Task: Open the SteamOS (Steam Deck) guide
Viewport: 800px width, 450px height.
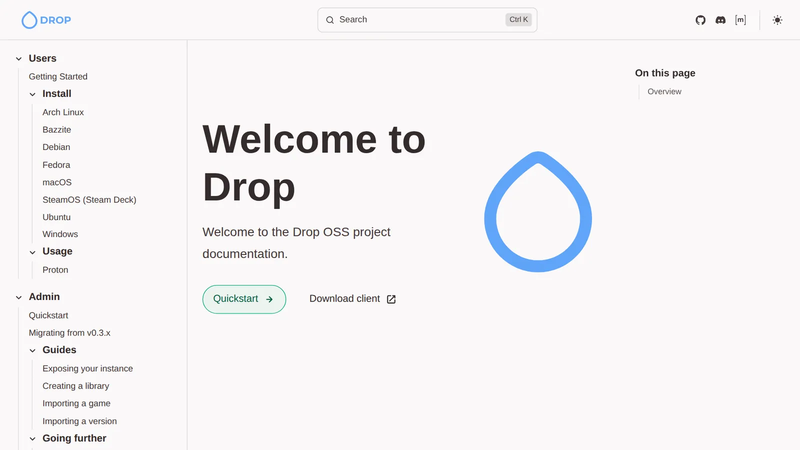Action: pos(89,199)
